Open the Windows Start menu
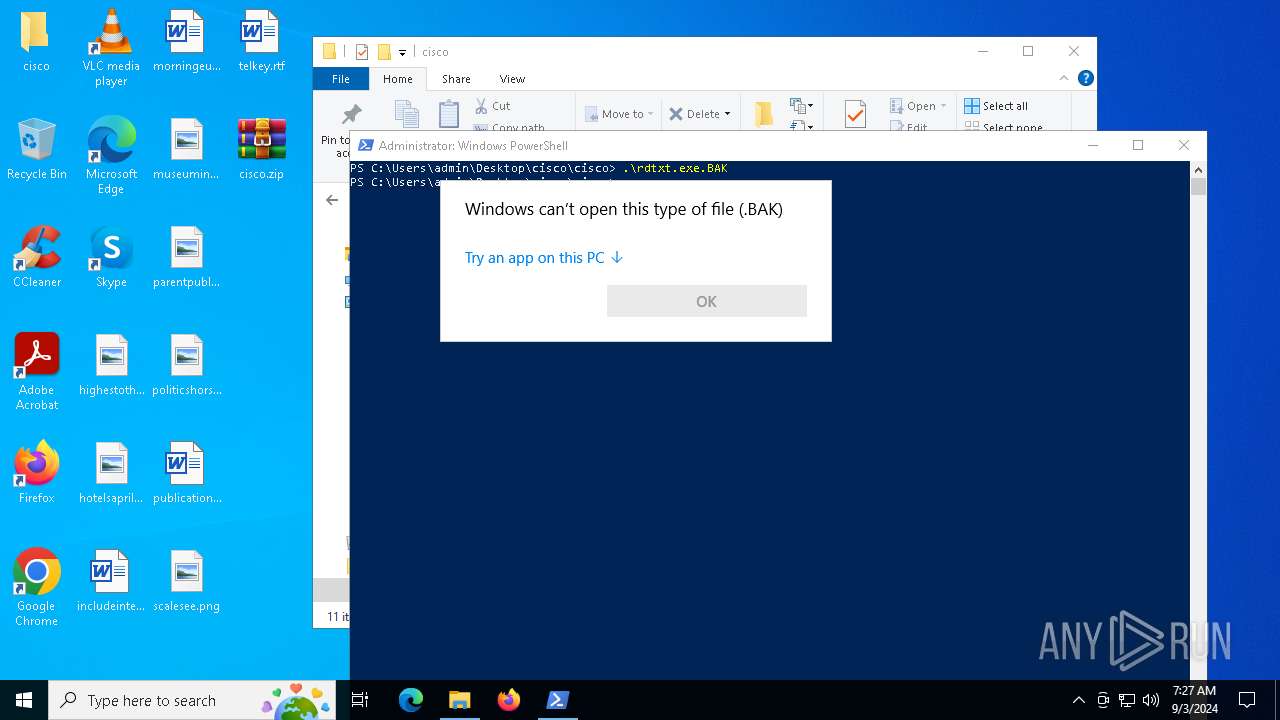1280x720 pixels. coord(24,700)
